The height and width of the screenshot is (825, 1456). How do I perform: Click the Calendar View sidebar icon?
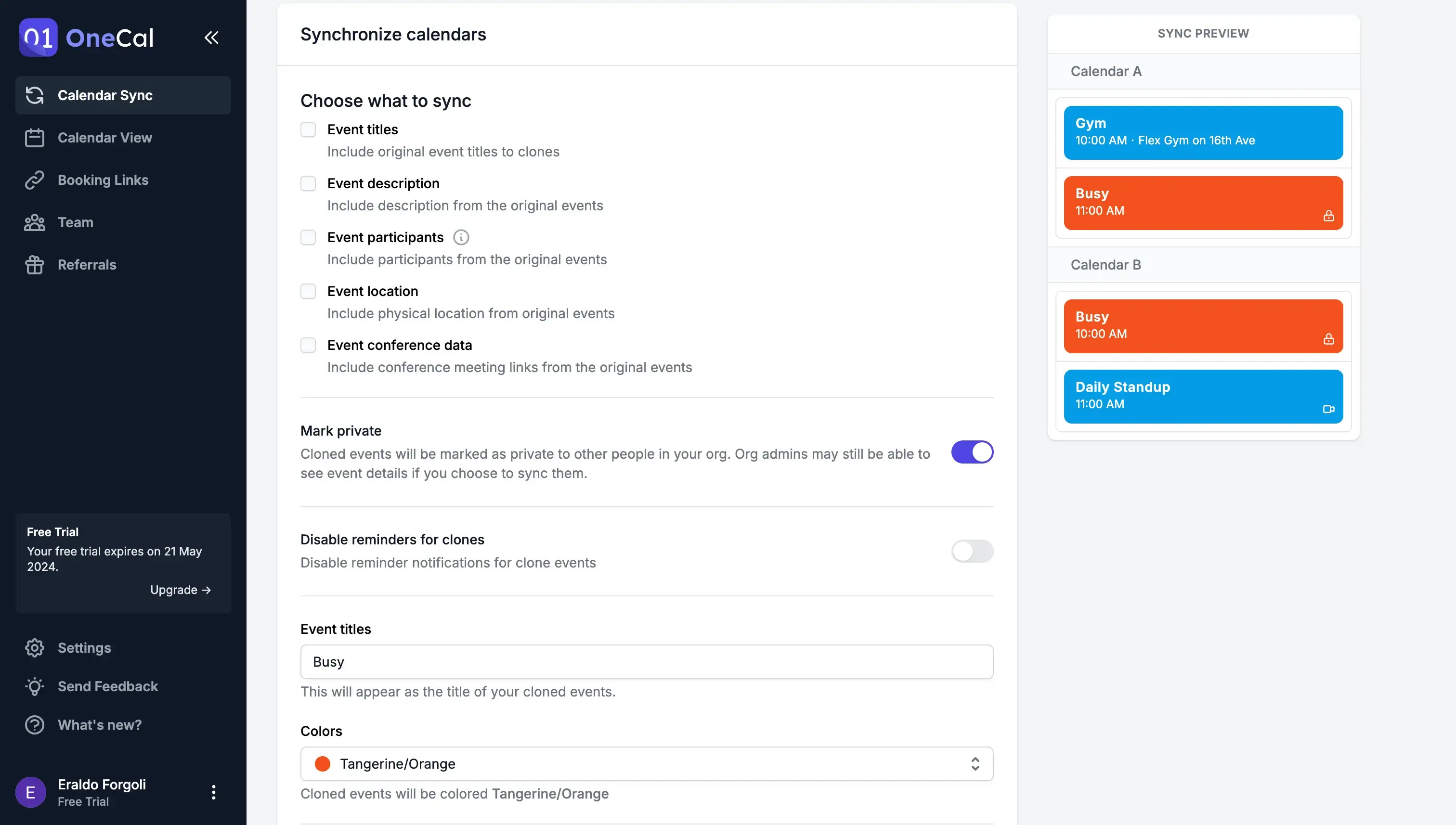35,137
